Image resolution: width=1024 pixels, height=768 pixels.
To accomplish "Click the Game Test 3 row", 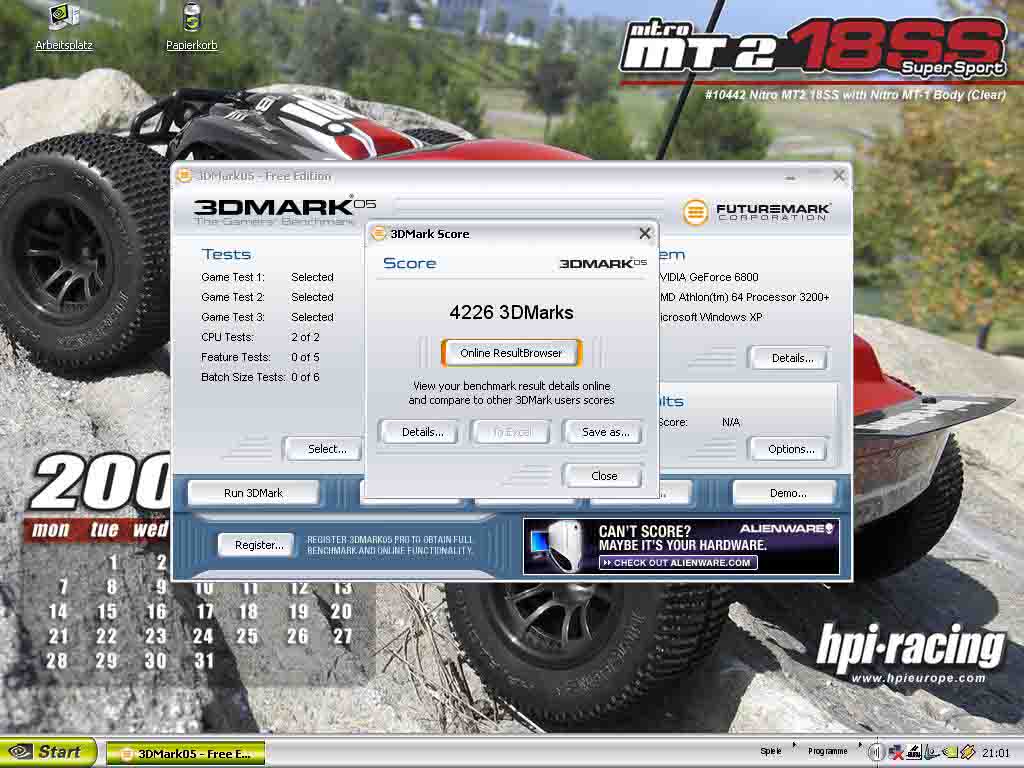I will point(267,317).
